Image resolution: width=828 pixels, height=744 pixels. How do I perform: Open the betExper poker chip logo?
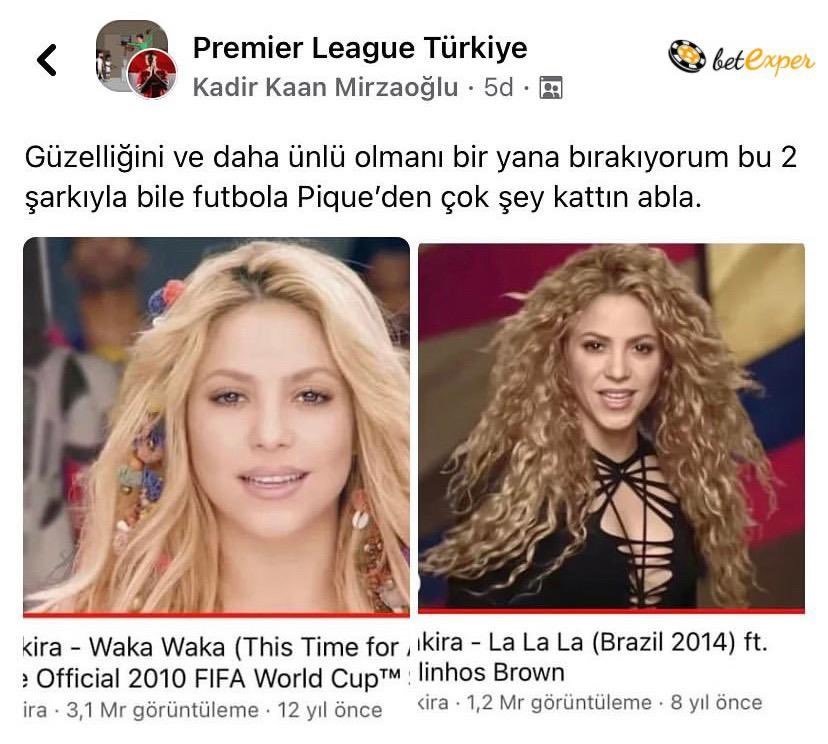pyautogui.click(x=687, y=56)
